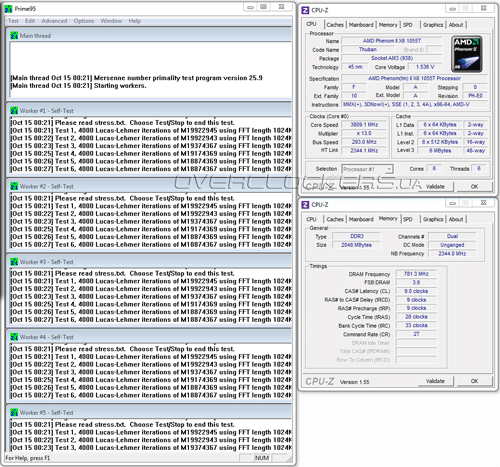The image size is (500, 467).
Task: Open the Advanced menu in Prime95
Action: (54, 21)
